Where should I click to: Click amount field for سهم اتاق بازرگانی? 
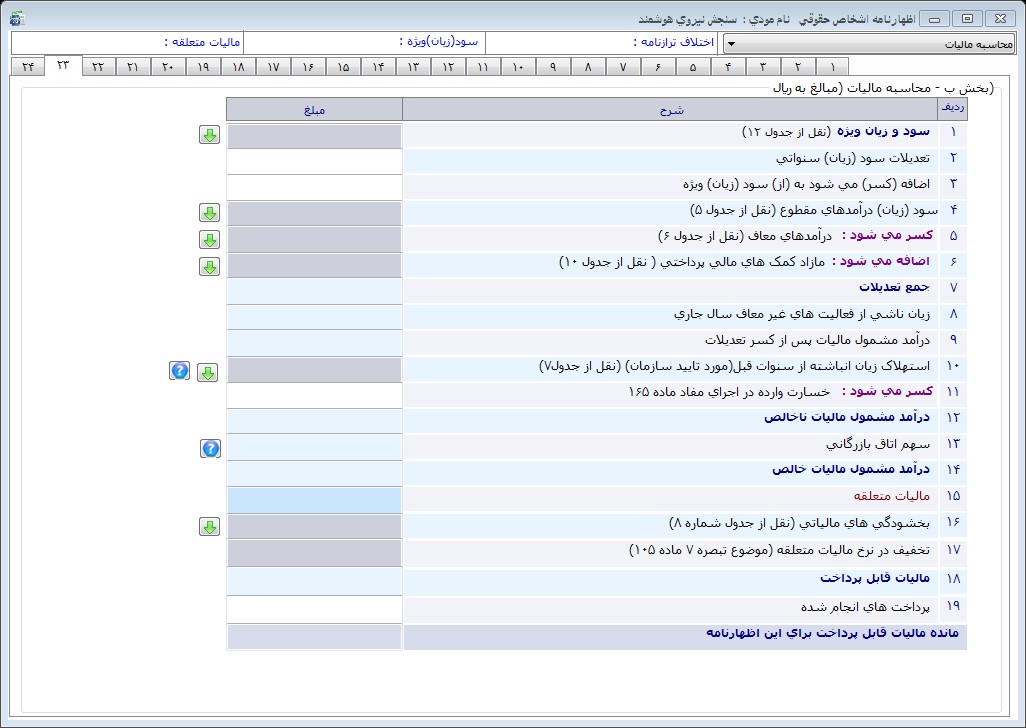pyautogui.click(x=314, y=447)
